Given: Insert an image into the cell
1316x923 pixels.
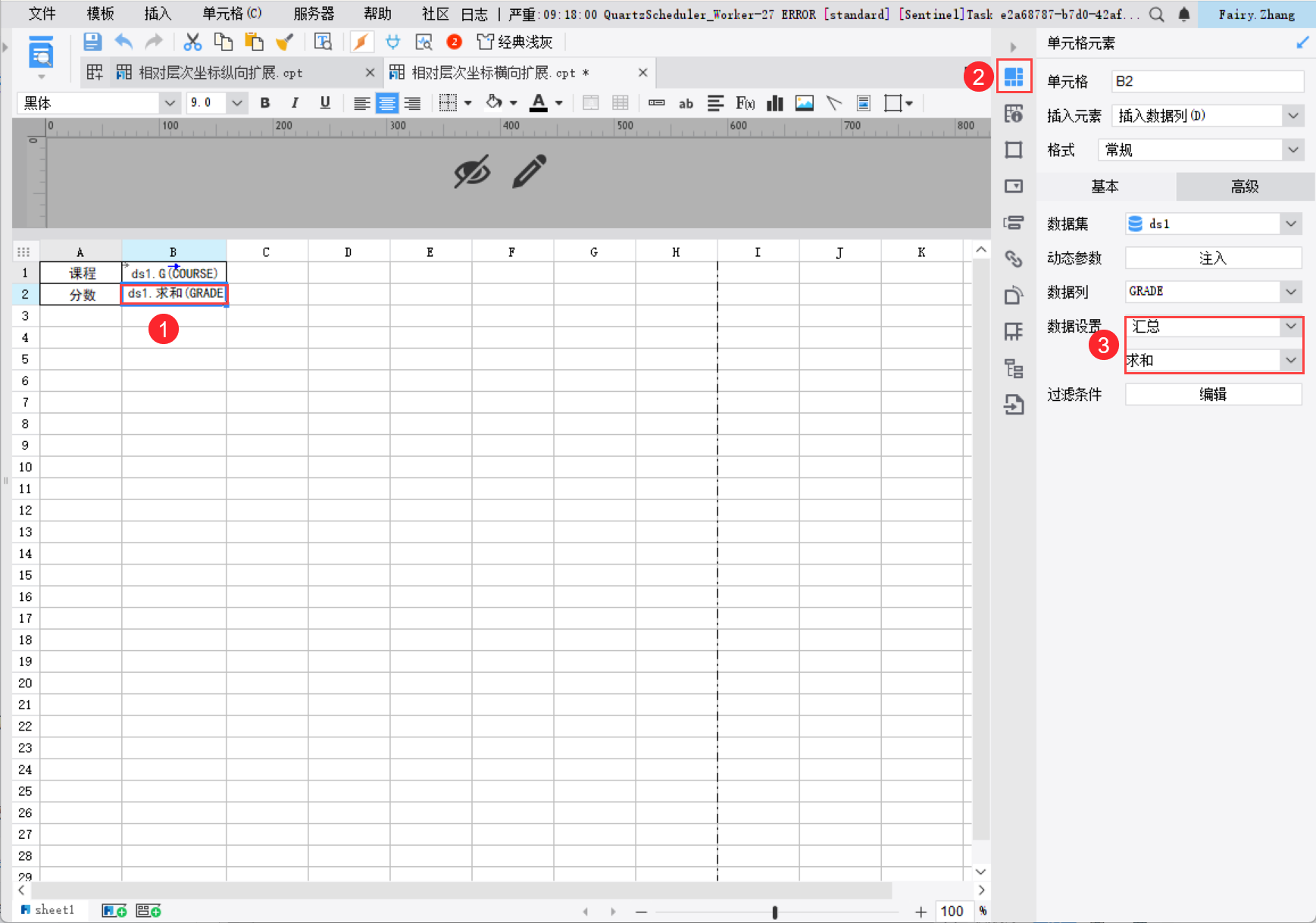Looking at the screenshot, I should 805,103.
